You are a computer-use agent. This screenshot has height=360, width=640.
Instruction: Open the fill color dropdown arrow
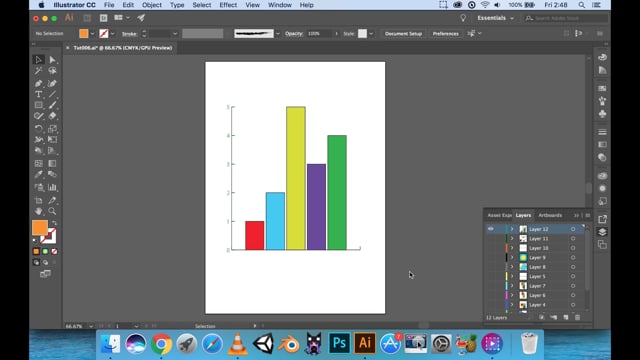click(92, 33)
